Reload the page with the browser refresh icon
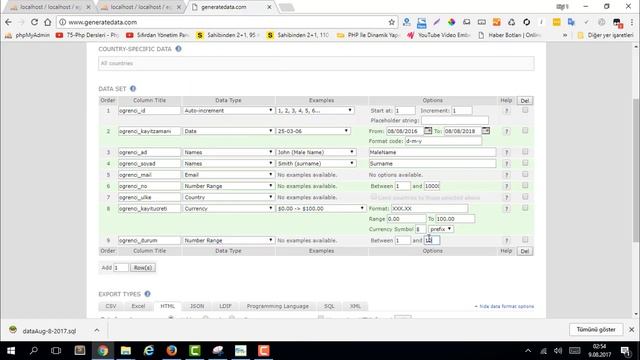 (x=34, y=22)
